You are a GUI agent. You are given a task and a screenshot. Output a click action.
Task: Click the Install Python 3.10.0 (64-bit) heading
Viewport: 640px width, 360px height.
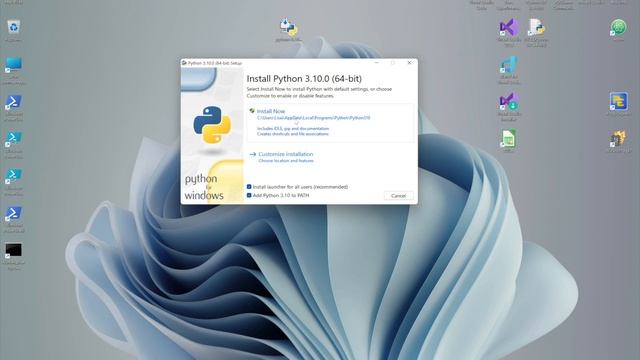(x=304, y=78)
